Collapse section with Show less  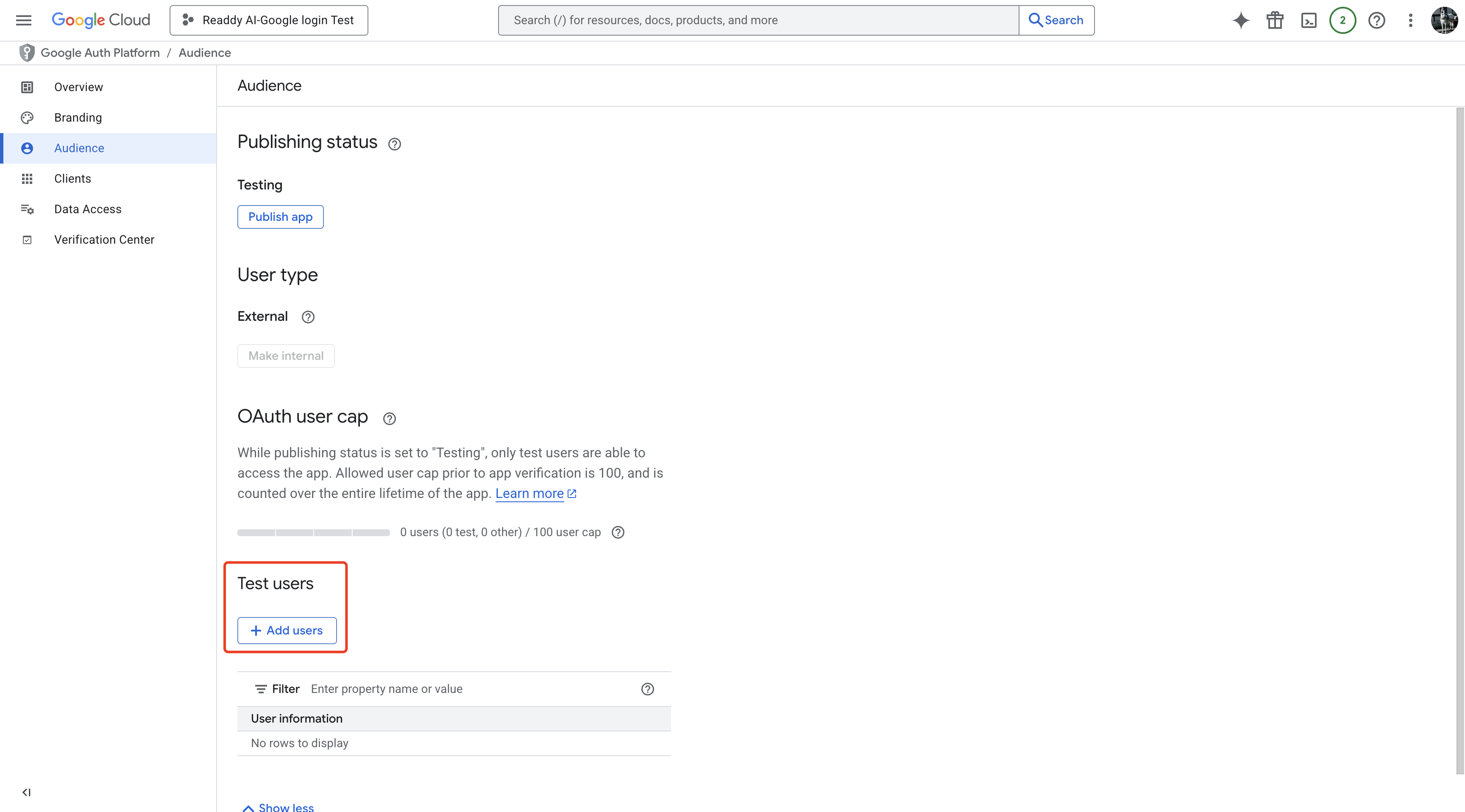click(x=279, y=806)
